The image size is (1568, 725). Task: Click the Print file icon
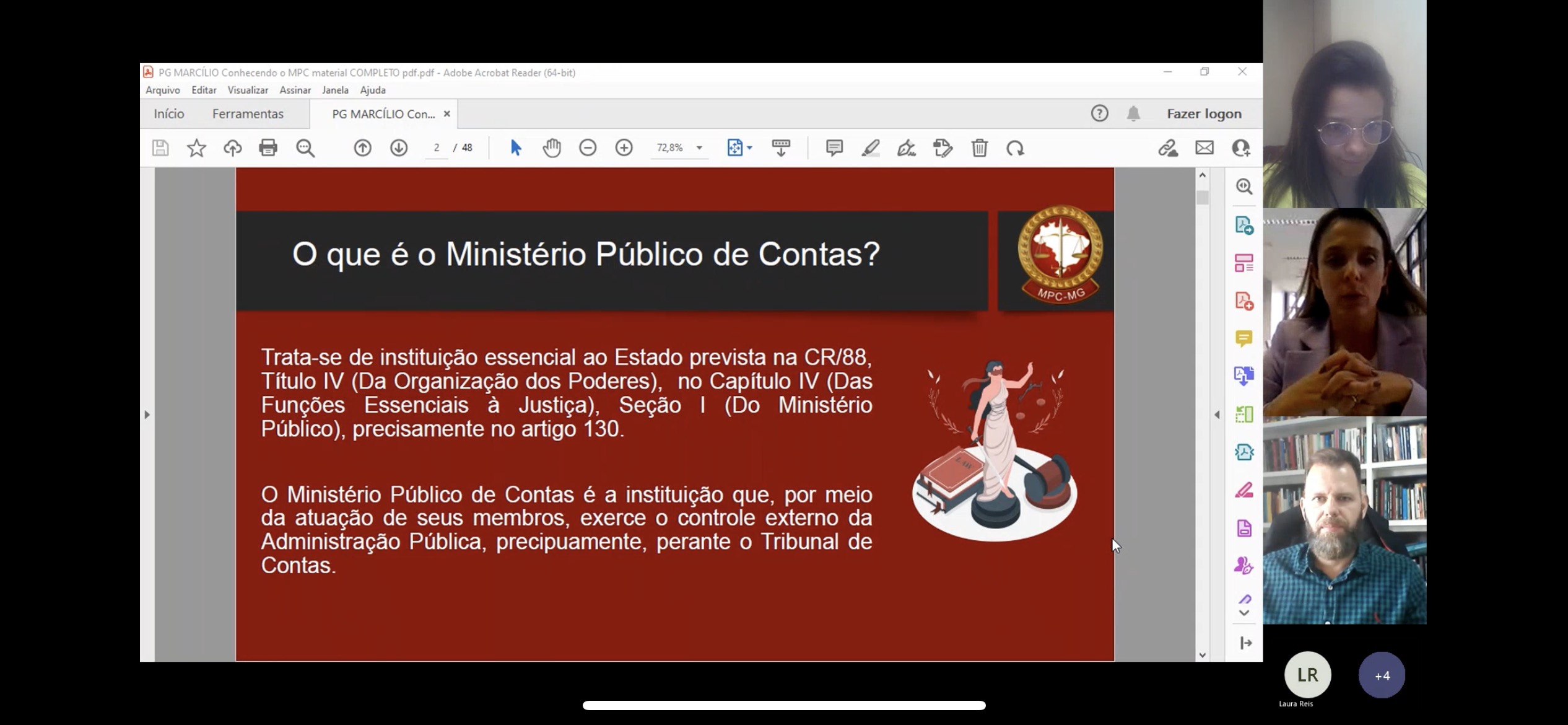268,148
